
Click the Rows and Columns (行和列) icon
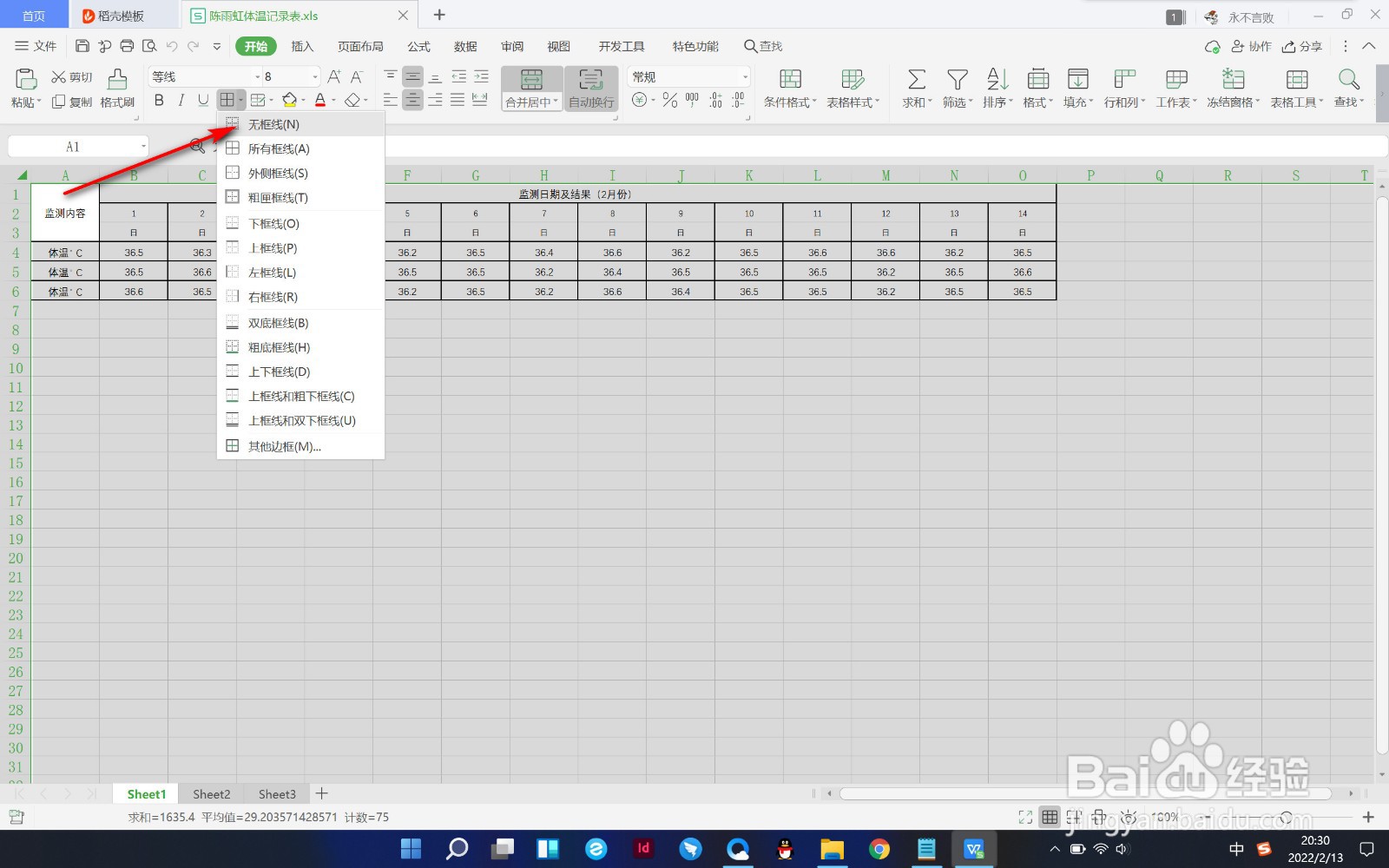(1124, 80)
